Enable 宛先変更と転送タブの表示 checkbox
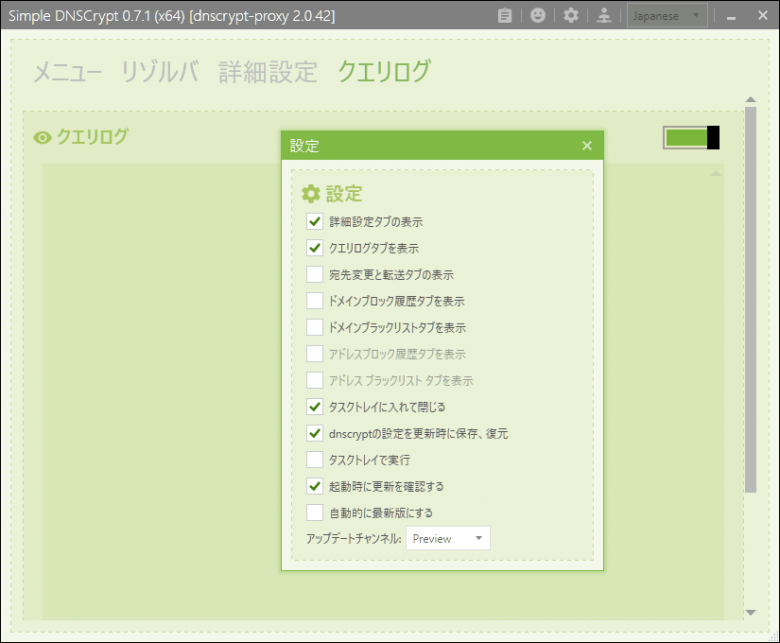Image resolution: width=780 pixels, height=643 pixels. tap(314, 274)
